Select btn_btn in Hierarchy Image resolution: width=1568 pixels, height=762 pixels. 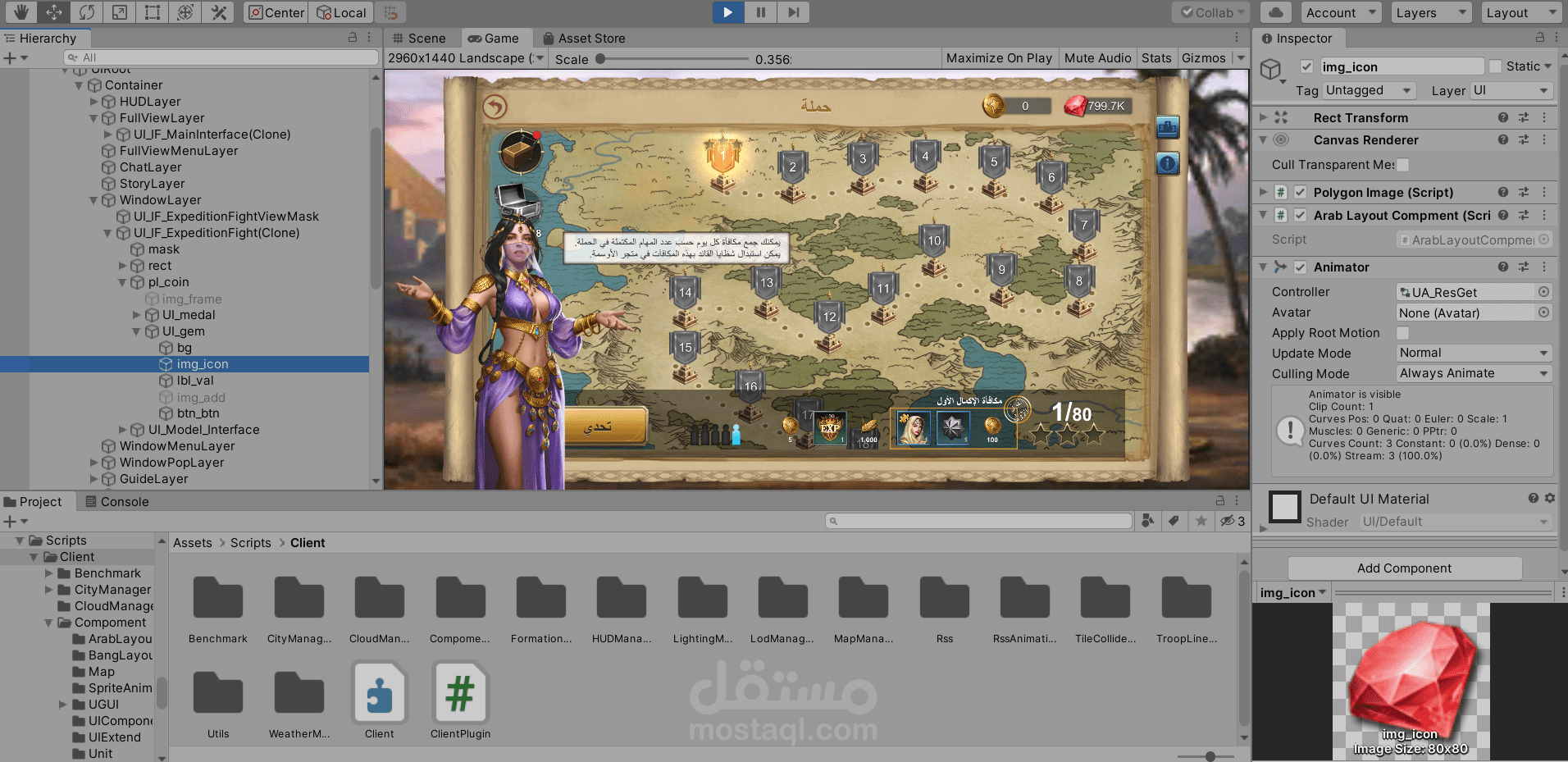198,413
